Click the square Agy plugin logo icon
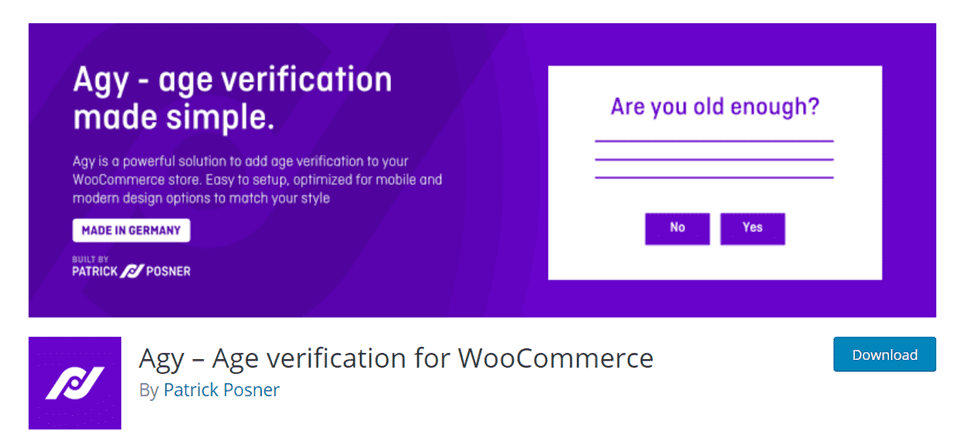The height and width of the screenshot is (448, 960). pos(75,383)
